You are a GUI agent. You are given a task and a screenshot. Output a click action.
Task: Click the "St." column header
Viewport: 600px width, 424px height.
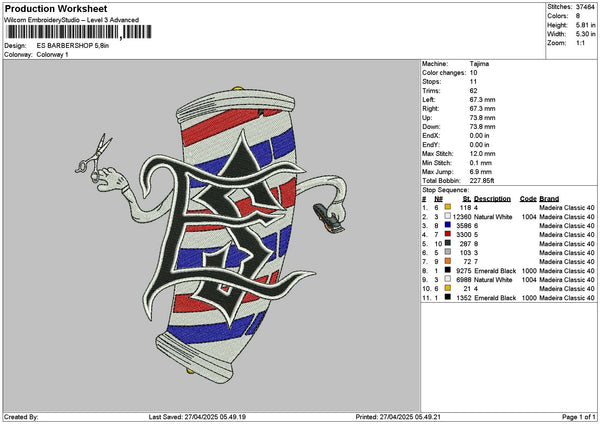click(466, 199)
